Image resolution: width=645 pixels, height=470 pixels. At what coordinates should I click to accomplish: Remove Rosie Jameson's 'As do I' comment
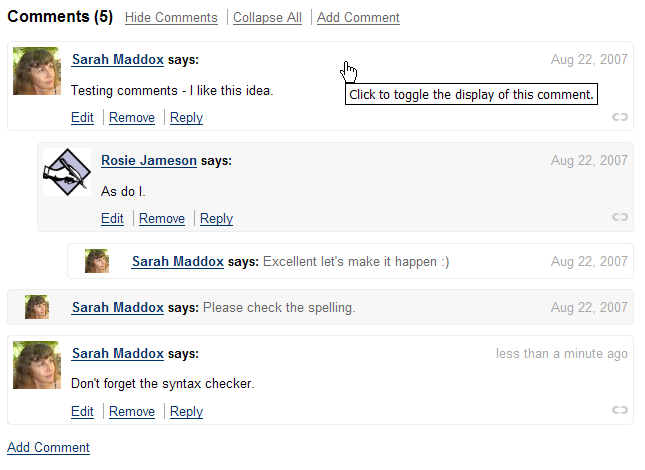click(x=162, y=218)
